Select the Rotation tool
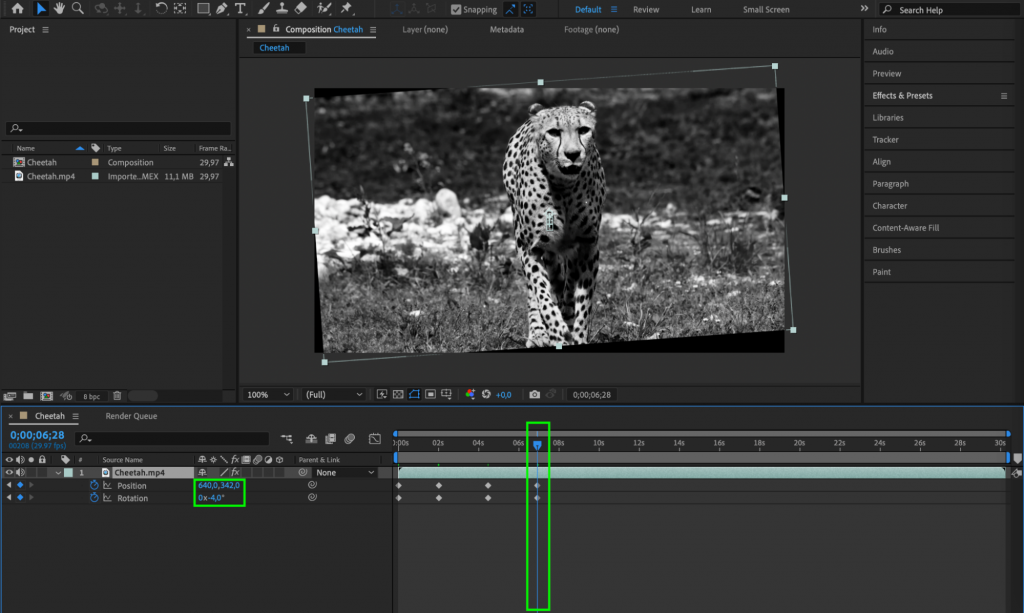 (x=162, y=9)
